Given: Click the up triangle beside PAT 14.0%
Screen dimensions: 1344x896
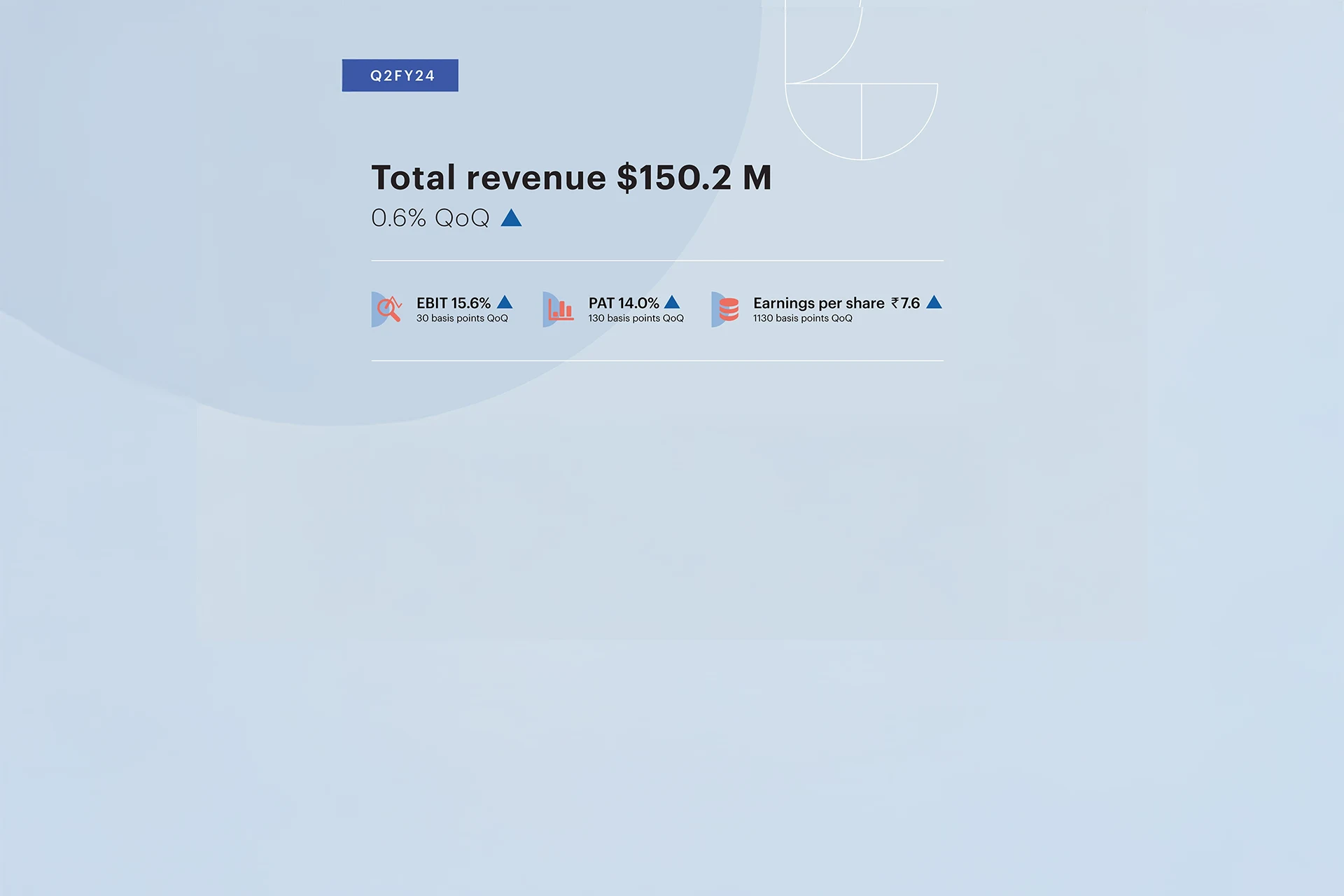Looking at the screenshot, I should [672, 302].
